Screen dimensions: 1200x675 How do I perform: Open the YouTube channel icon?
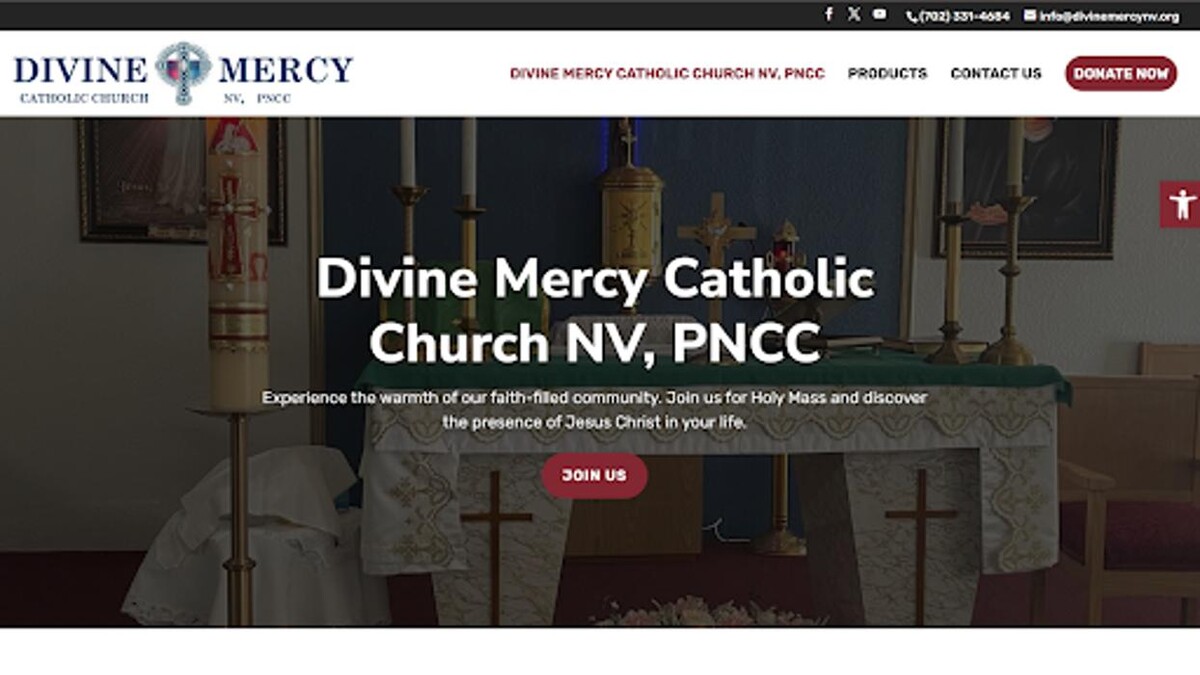[x=879, y=14]
